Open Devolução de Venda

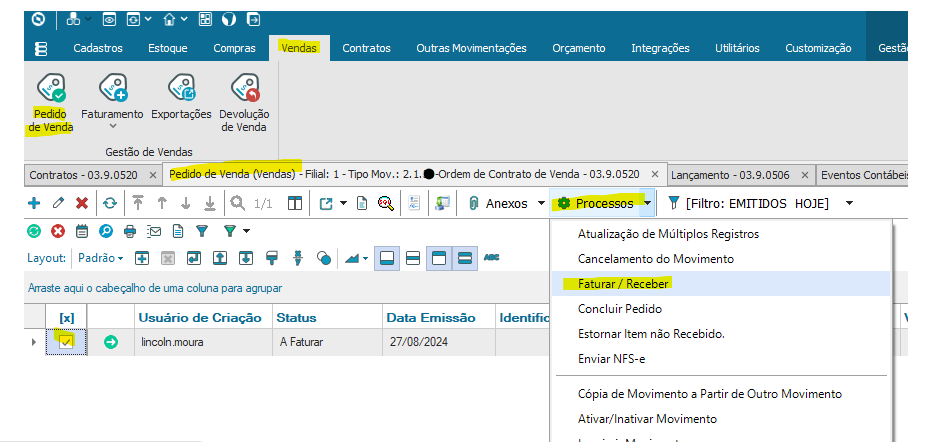click(x=244, y=103)
